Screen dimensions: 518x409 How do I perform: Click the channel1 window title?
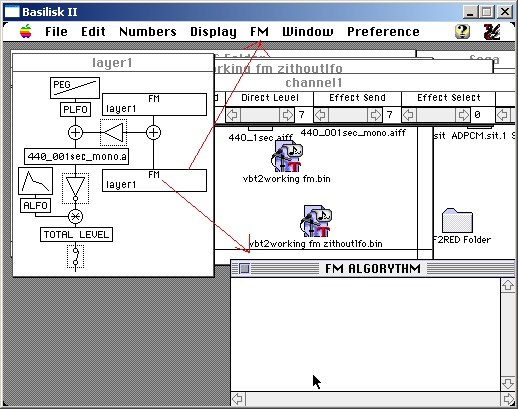pos(314,83)
